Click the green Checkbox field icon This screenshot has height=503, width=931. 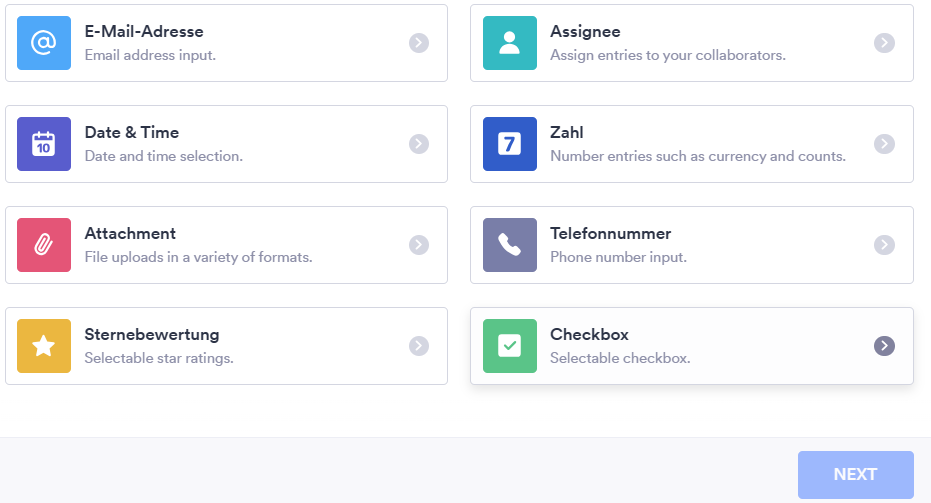click(x=510, y=346)
